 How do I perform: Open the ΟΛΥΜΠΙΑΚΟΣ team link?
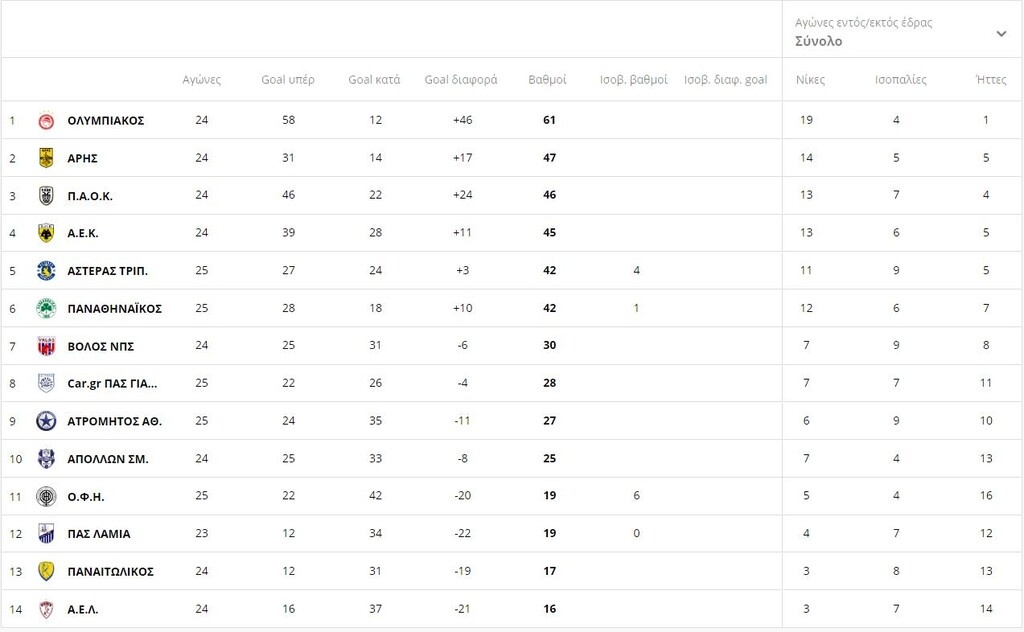106,120
